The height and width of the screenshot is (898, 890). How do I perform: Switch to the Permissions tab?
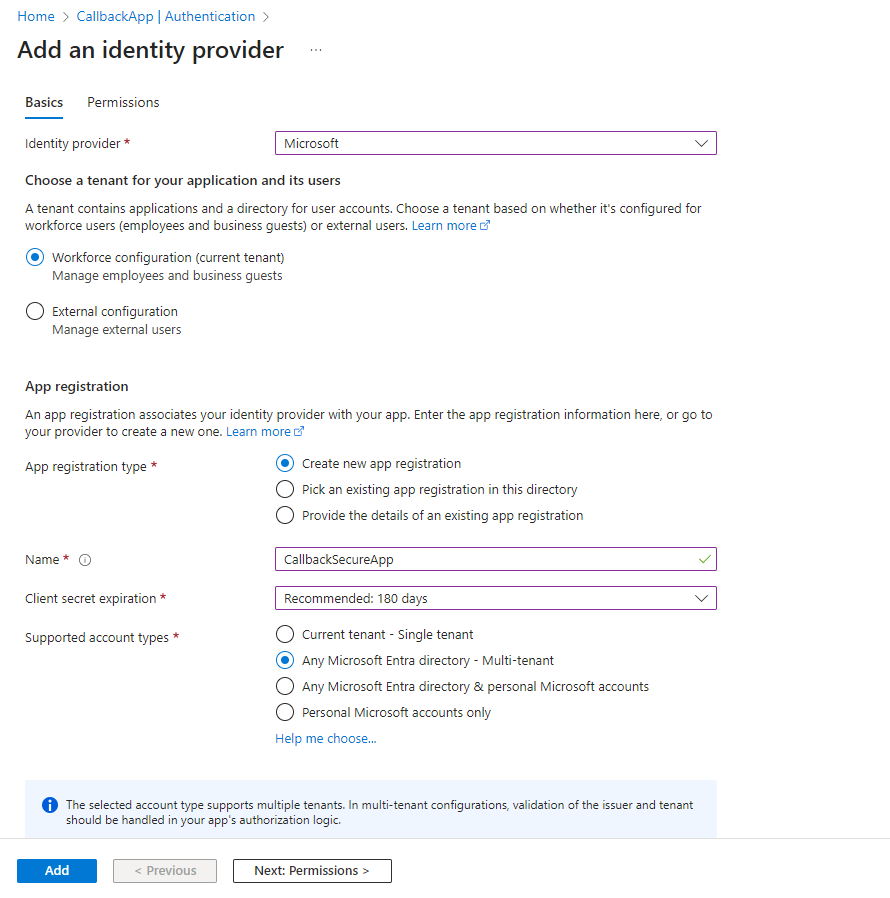point(122,102)
